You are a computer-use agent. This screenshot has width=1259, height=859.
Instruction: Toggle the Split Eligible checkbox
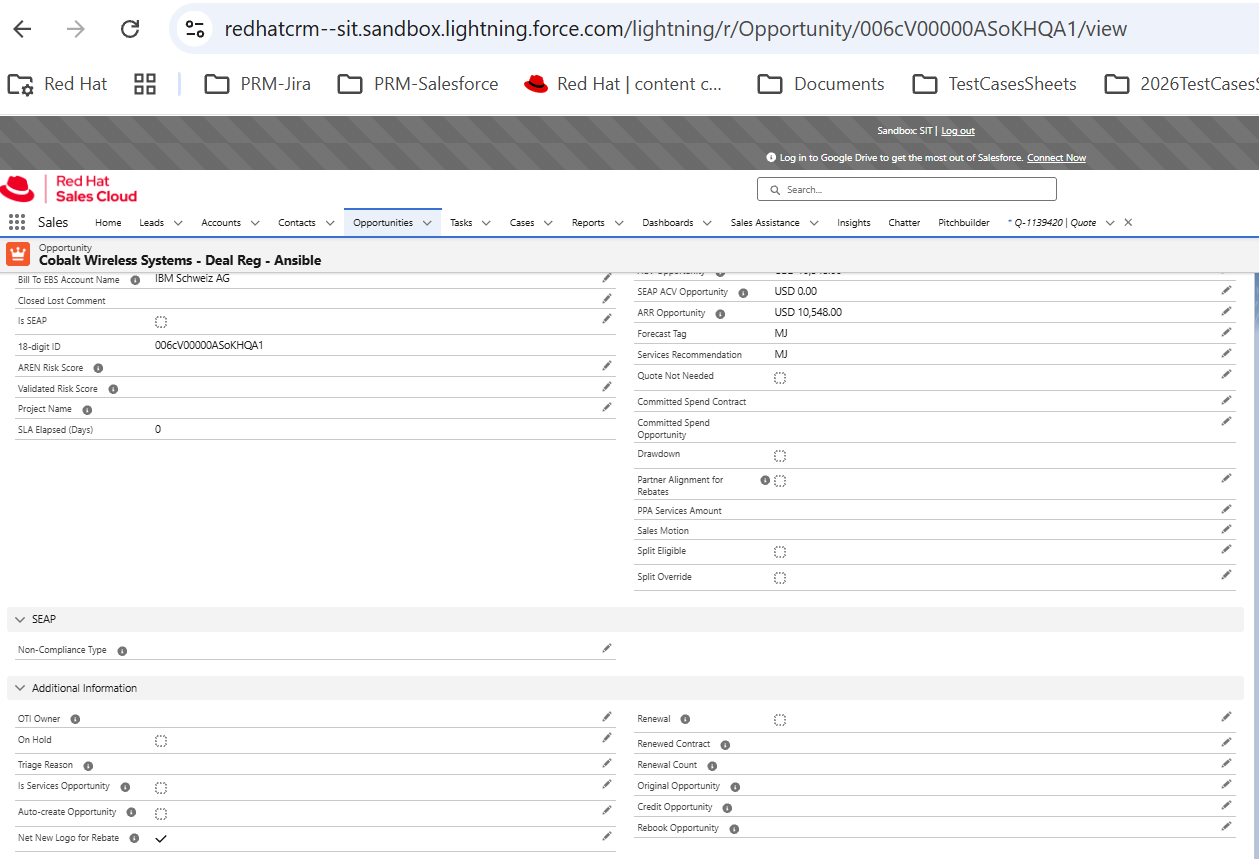780,552
